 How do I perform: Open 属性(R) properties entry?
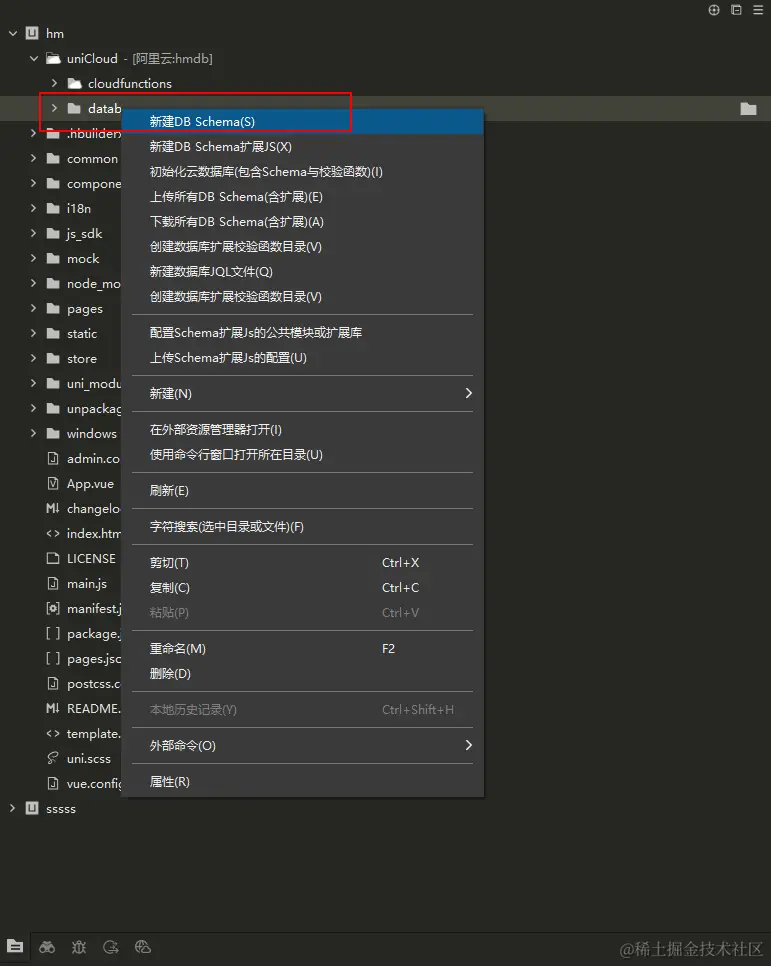point(302,782)
